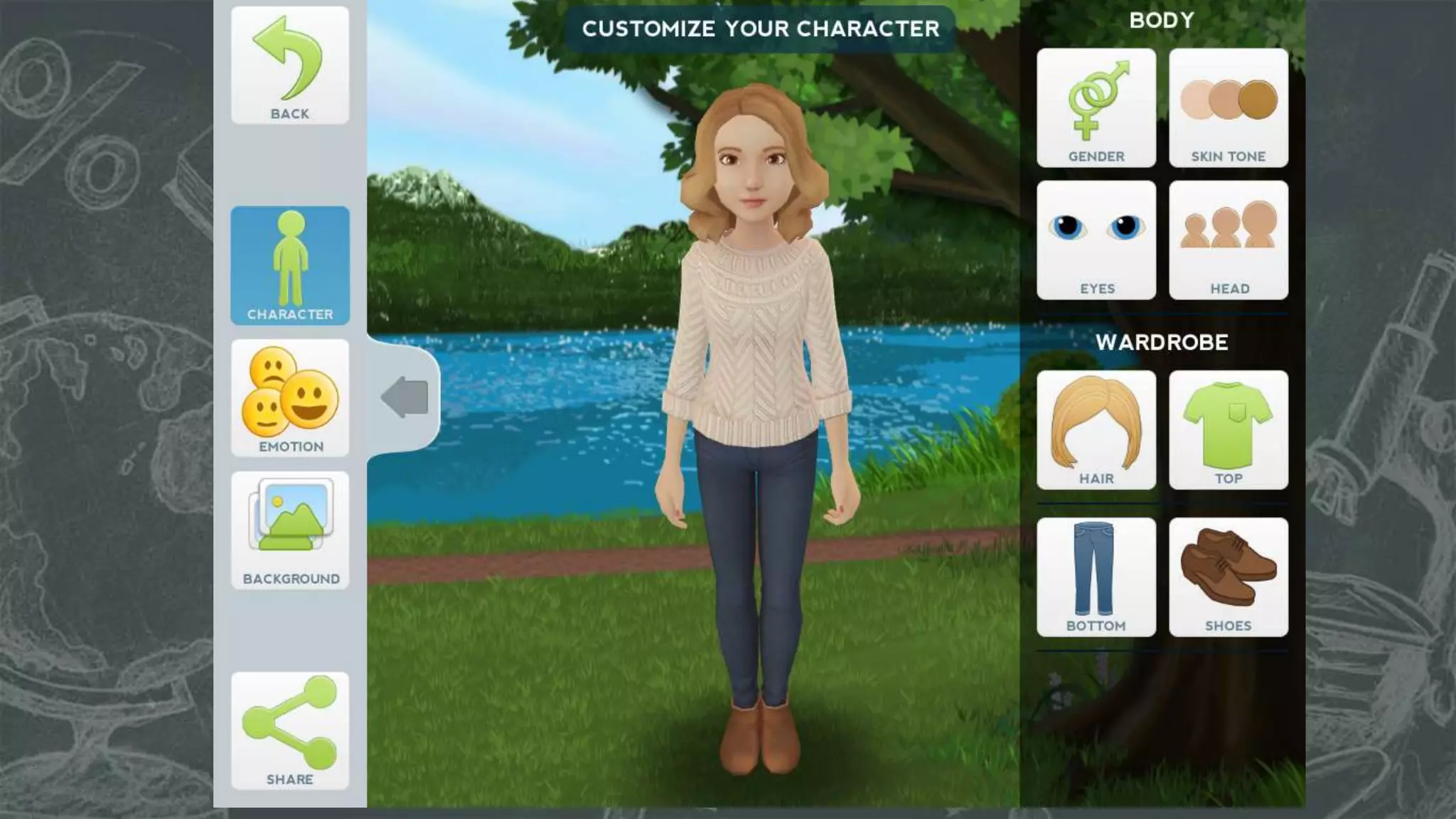1456x819 pixels.
Task: Click the Customize Your Character title
Action: coord(760,28)
